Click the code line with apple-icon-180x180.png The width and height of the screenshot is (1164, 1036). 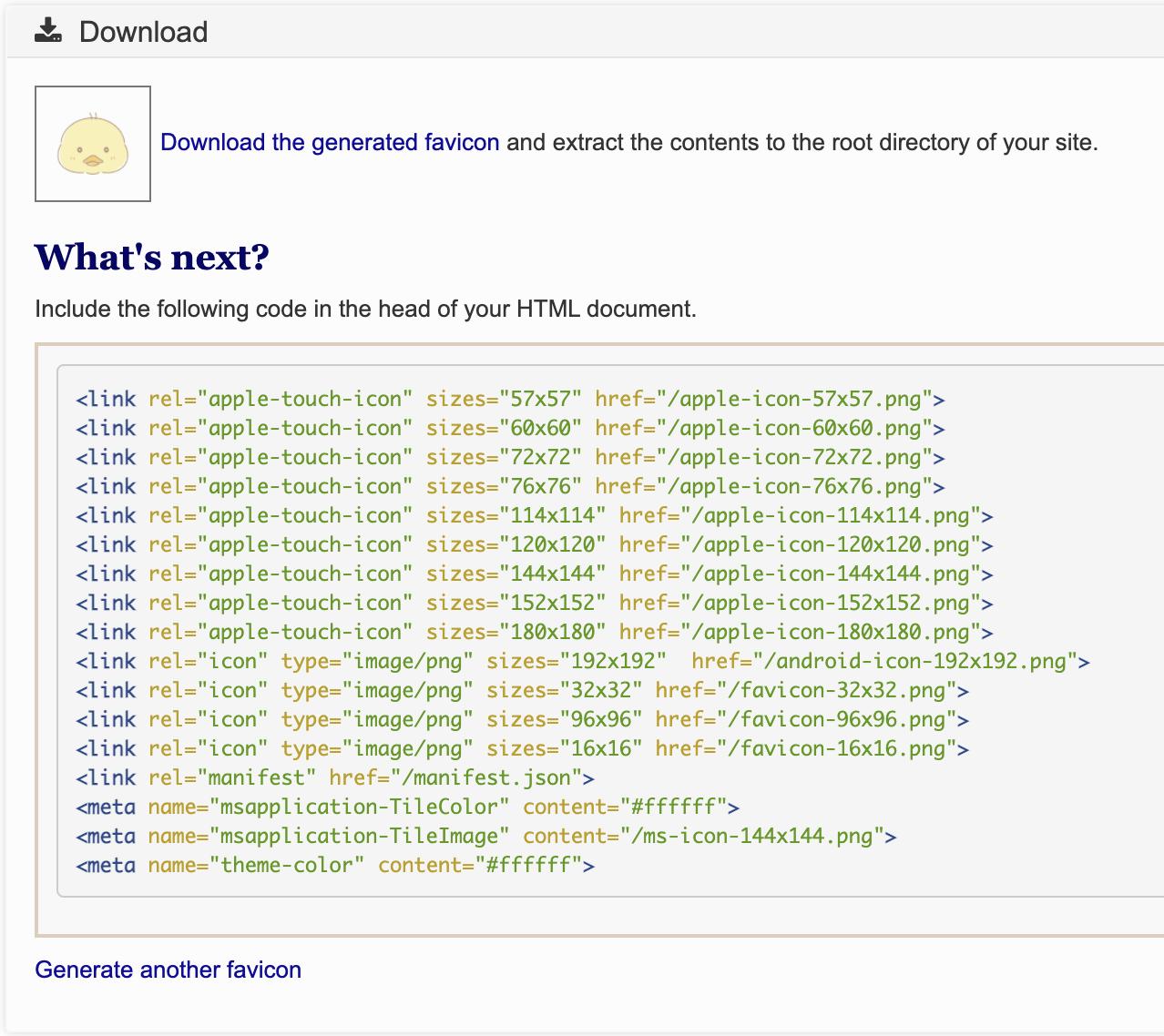(x=535, y=632)
